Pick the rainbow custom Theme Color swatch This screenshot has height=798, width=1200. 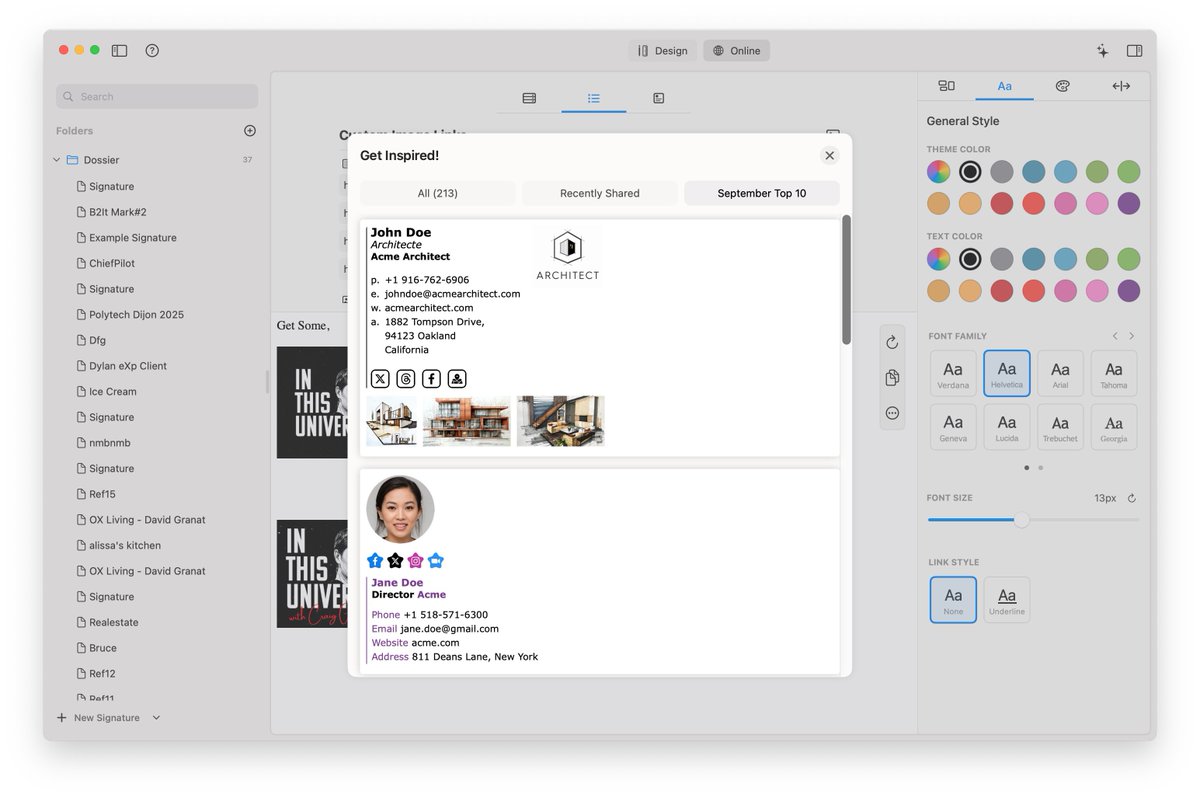tap(938, 171)
